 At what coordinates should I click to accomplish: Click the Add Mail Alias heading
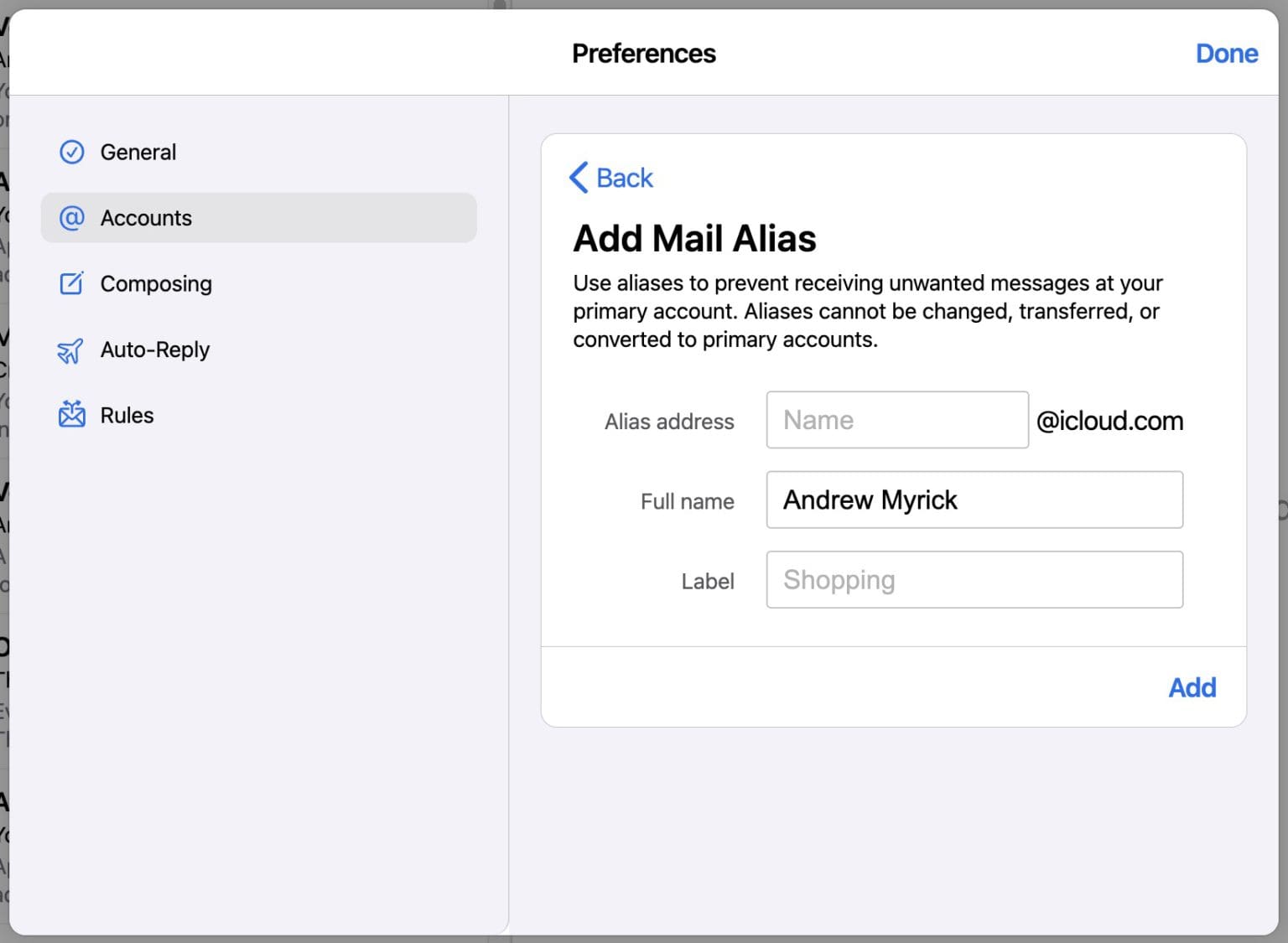tap(694, 238)
